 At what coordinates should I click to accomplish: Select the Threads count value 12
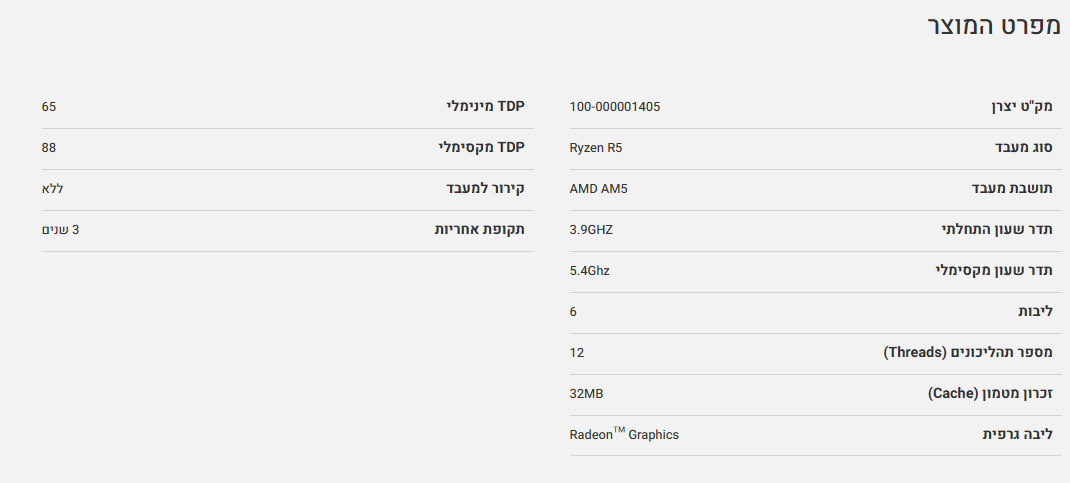point(577,353)
